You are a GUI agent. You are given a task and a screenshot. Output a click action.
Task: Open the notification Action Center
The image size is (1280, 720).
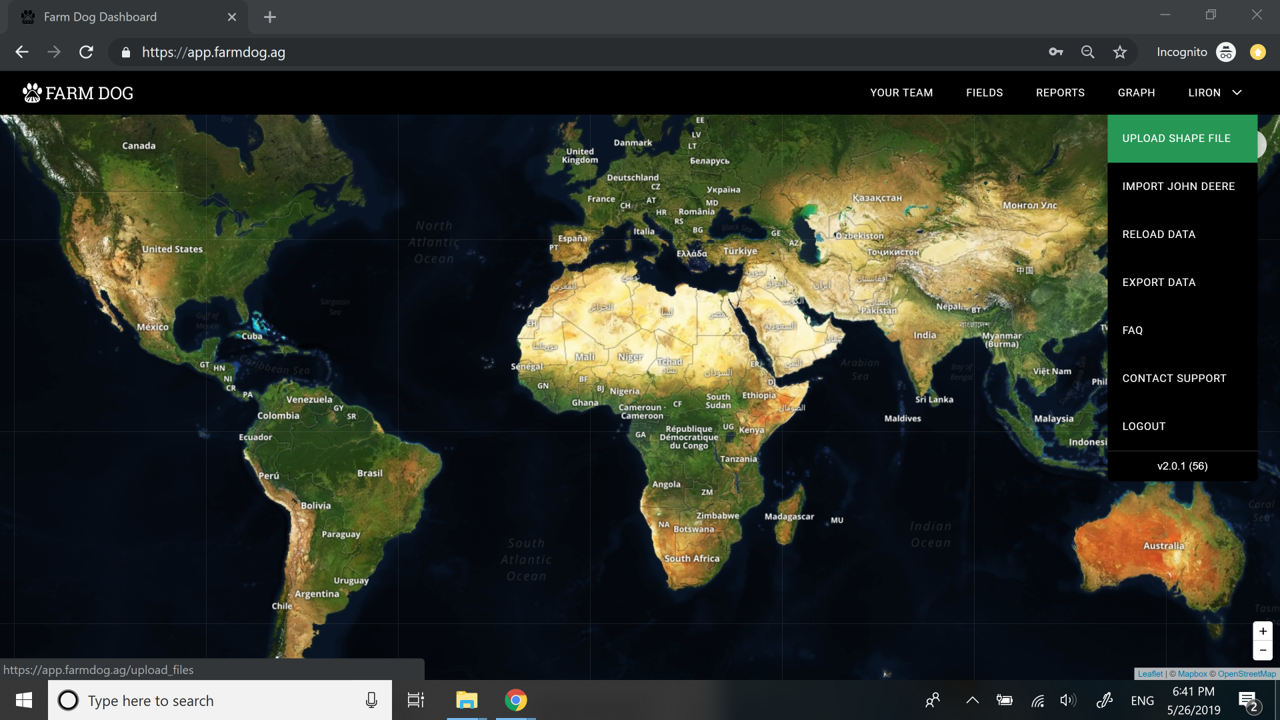(1248, 701)
